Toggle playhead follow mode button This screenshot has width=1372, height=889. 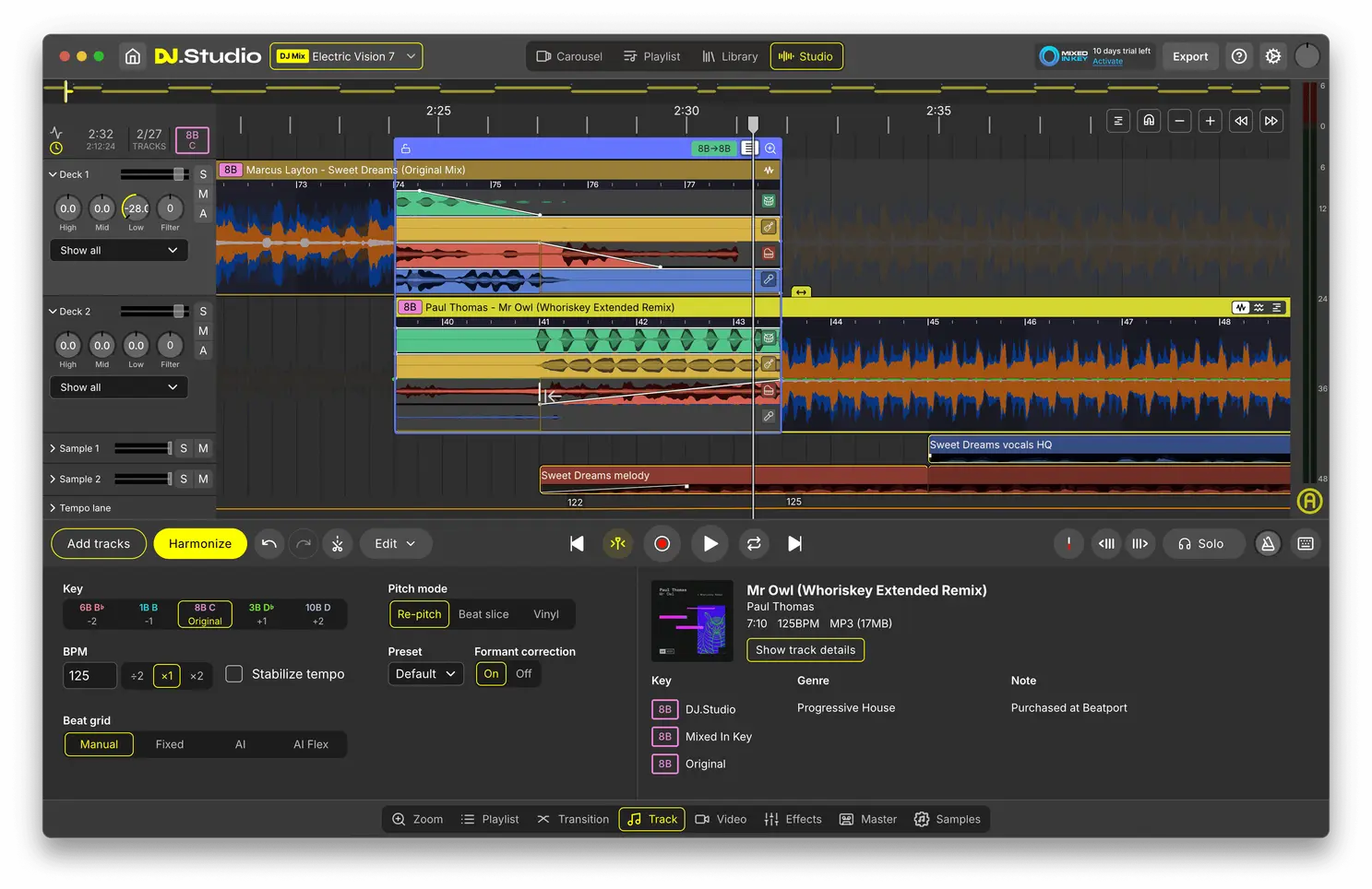tap(618, 544)
